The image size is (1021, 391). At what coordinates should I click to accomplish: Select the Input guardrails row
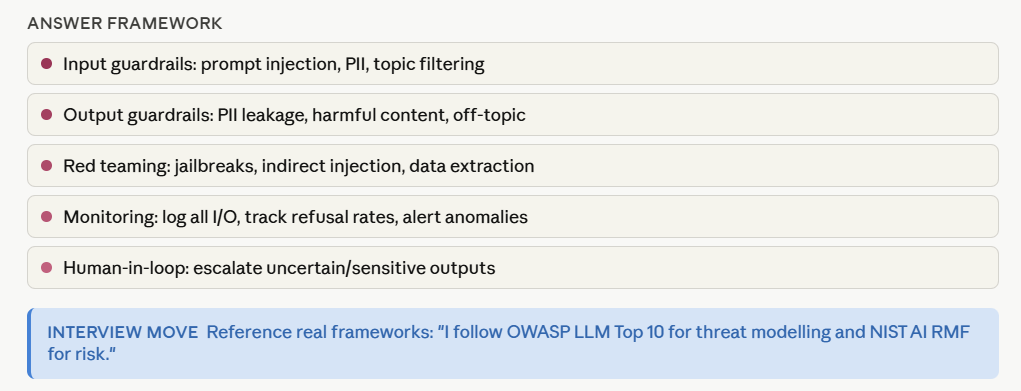coord(512,64)
